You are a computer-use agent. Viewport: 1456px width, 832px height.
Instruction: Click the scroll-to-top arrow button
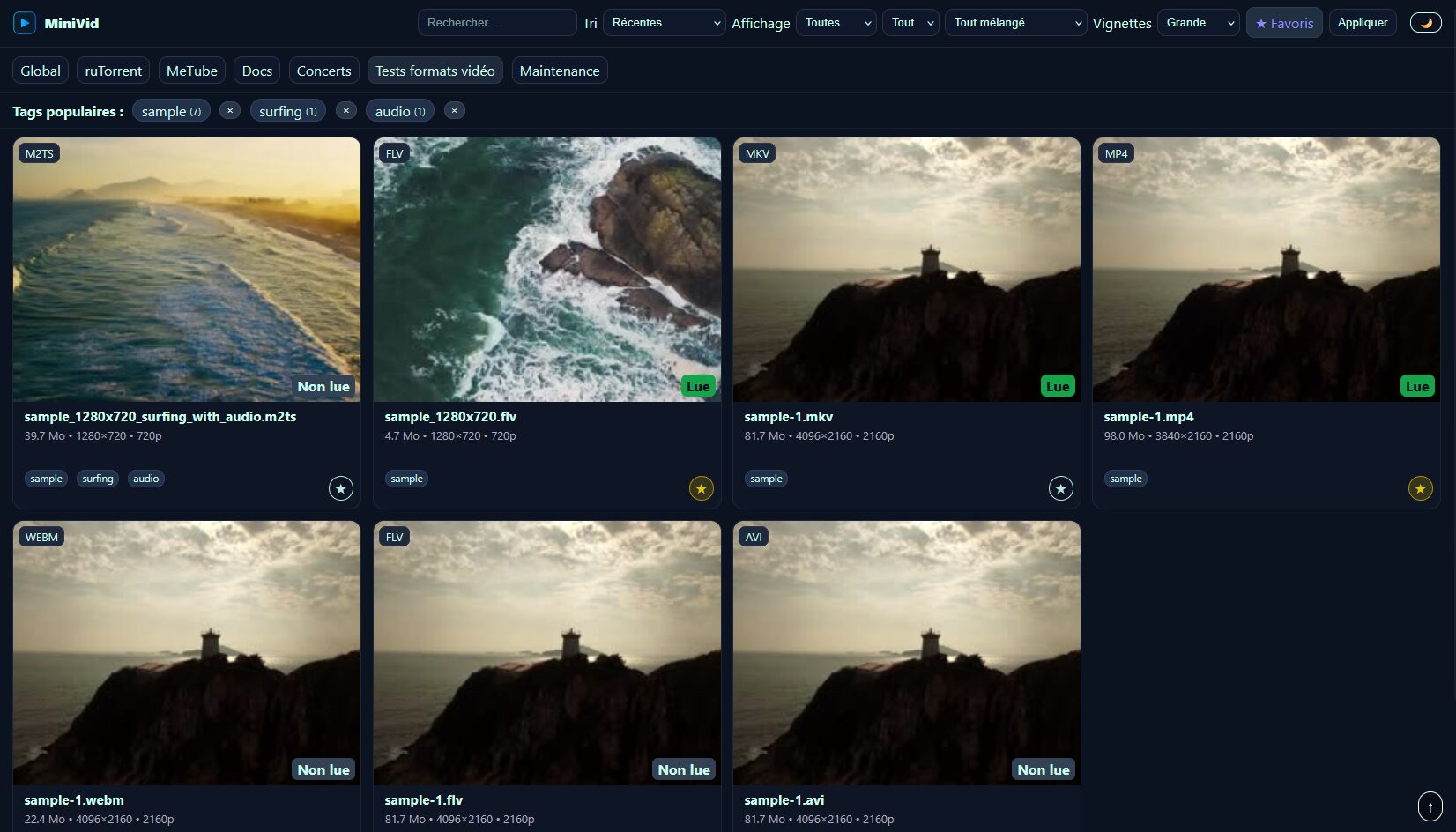pyautogui.click(x=1430, y=806)
